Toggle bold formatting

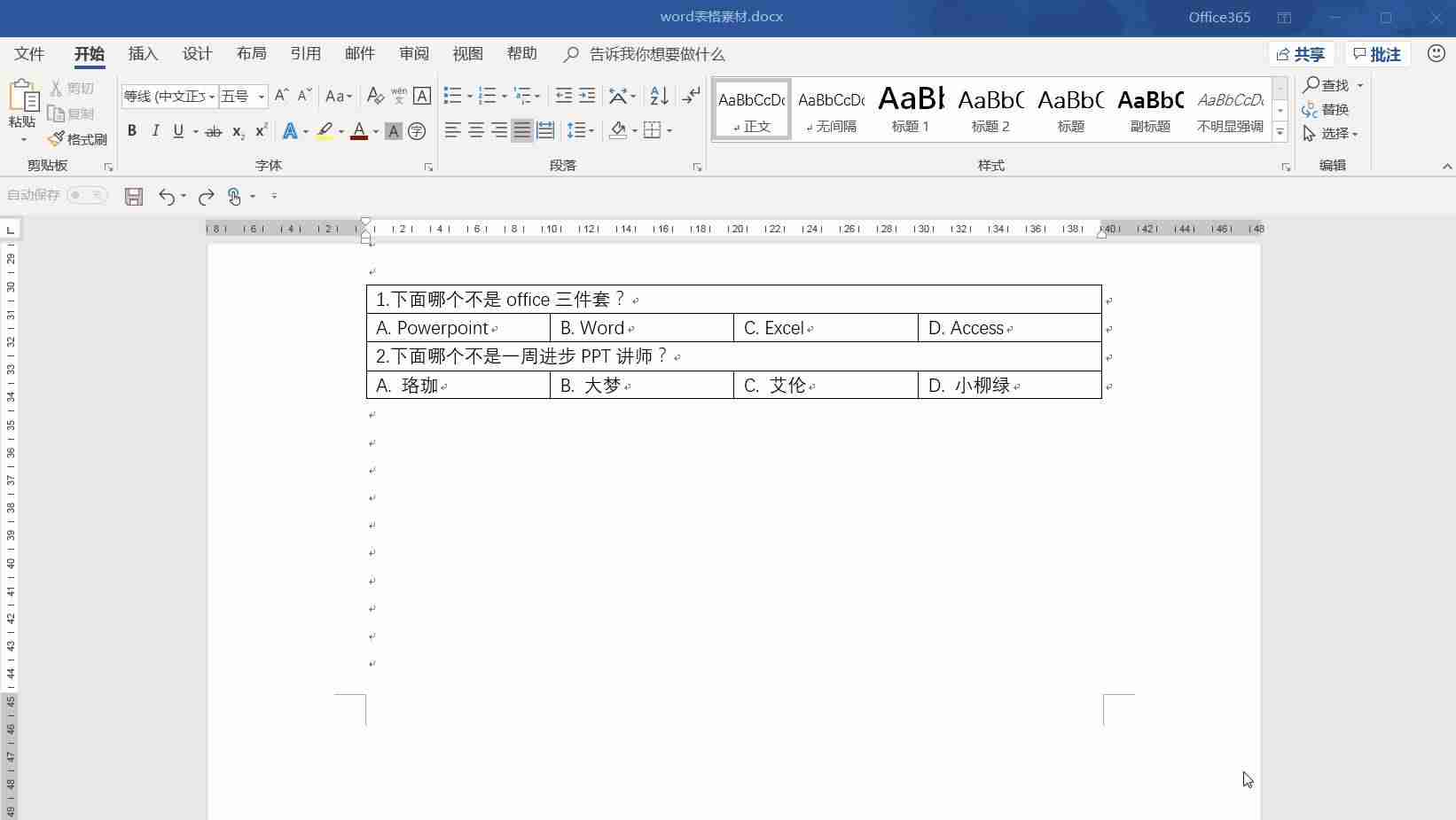pos(132,131)
